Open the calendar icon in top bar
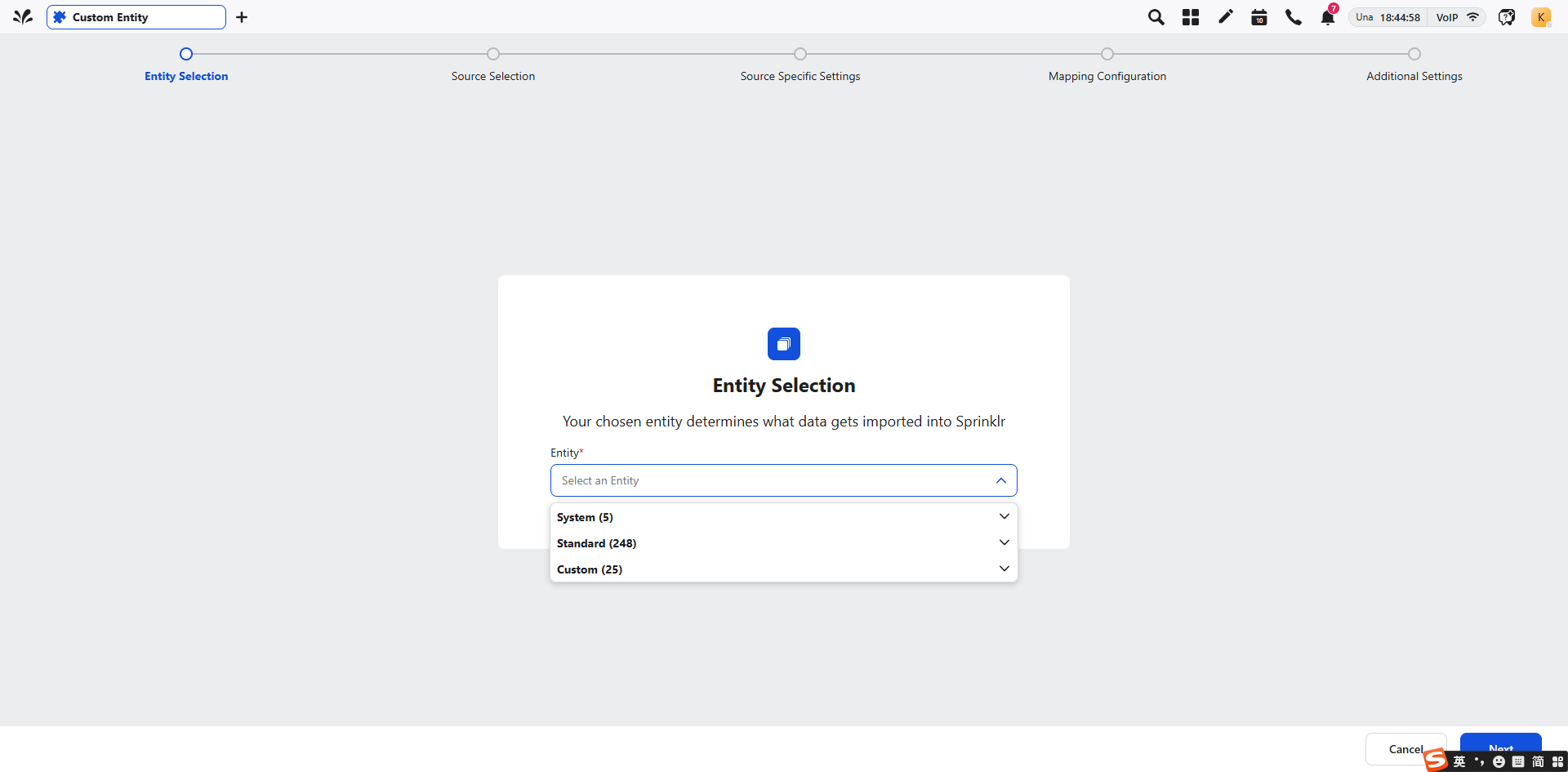 pos(1259,17)
